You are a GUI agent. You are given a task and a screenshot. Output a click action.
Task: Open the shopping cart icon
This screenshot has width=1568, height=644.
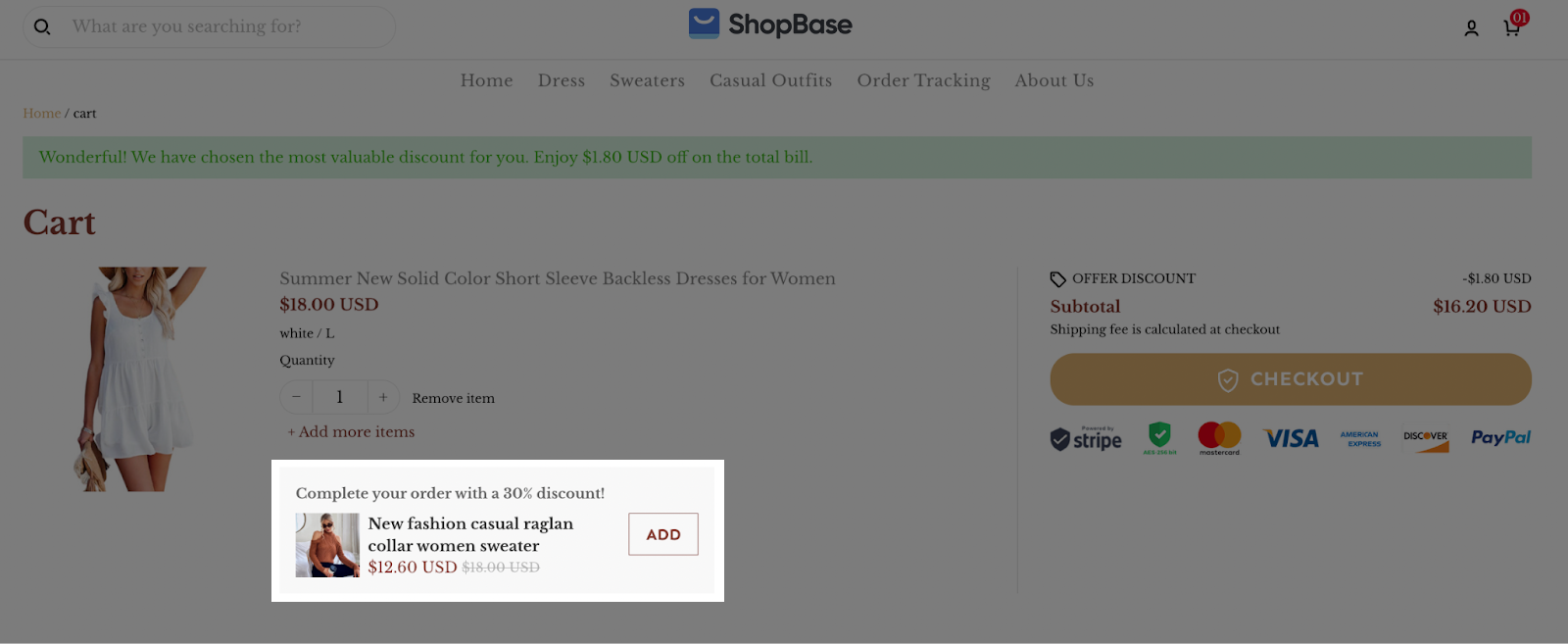(x=1512, y=27)
